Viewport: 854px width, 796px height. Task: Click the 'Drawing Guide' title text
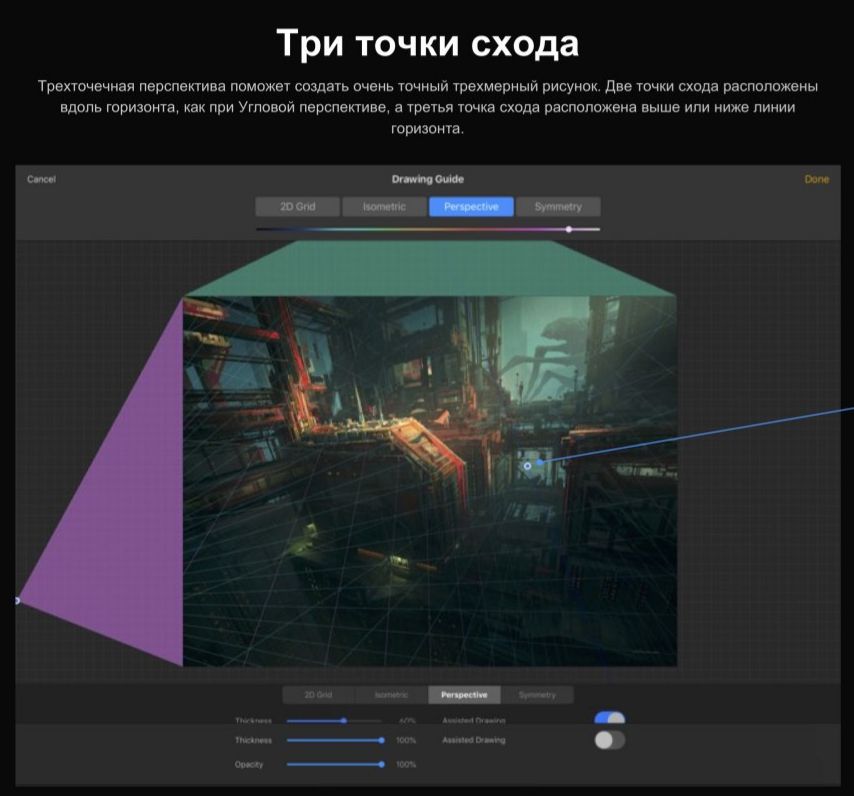(x=428, y=179)
